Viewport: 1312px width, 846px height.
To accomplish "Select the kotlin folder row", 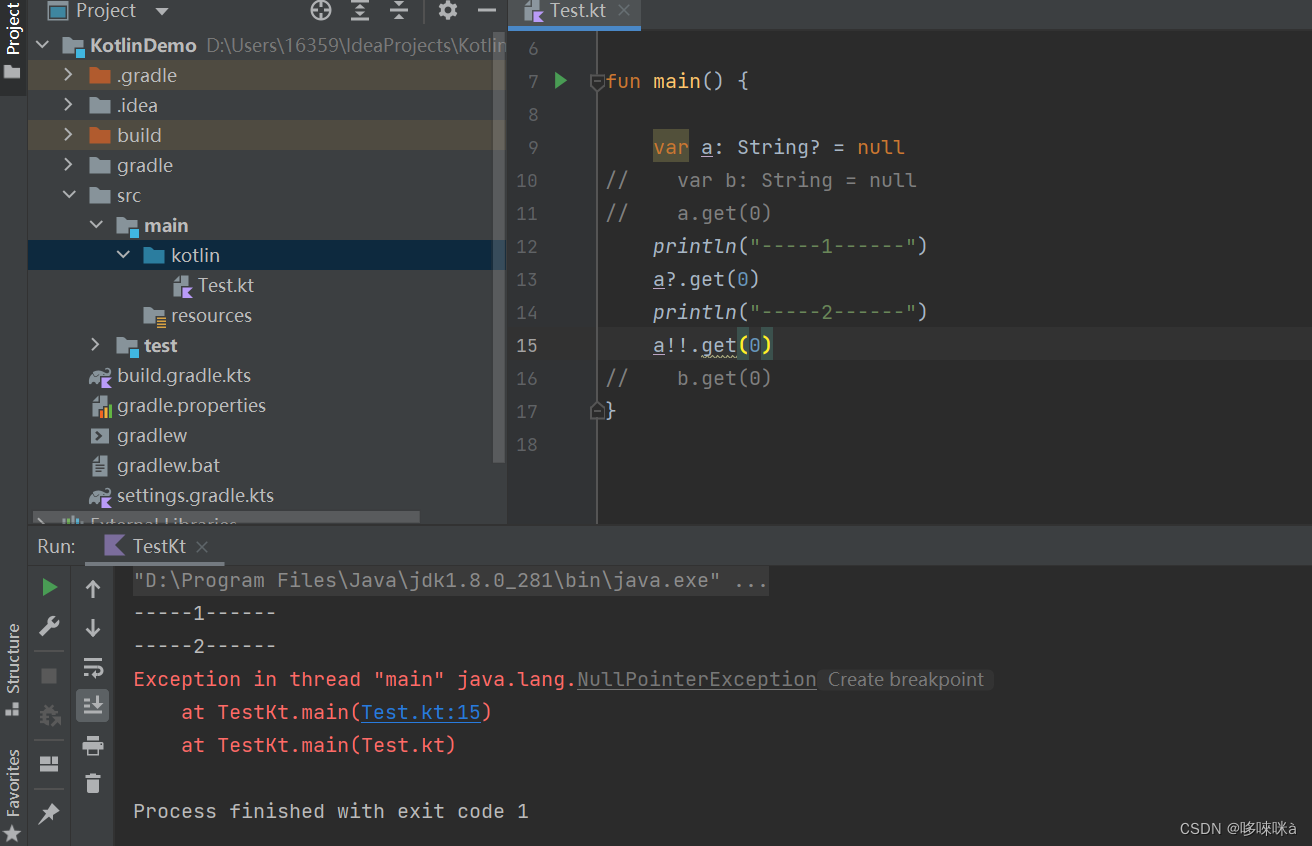I will pyautogui.click(x=267, y=255).
